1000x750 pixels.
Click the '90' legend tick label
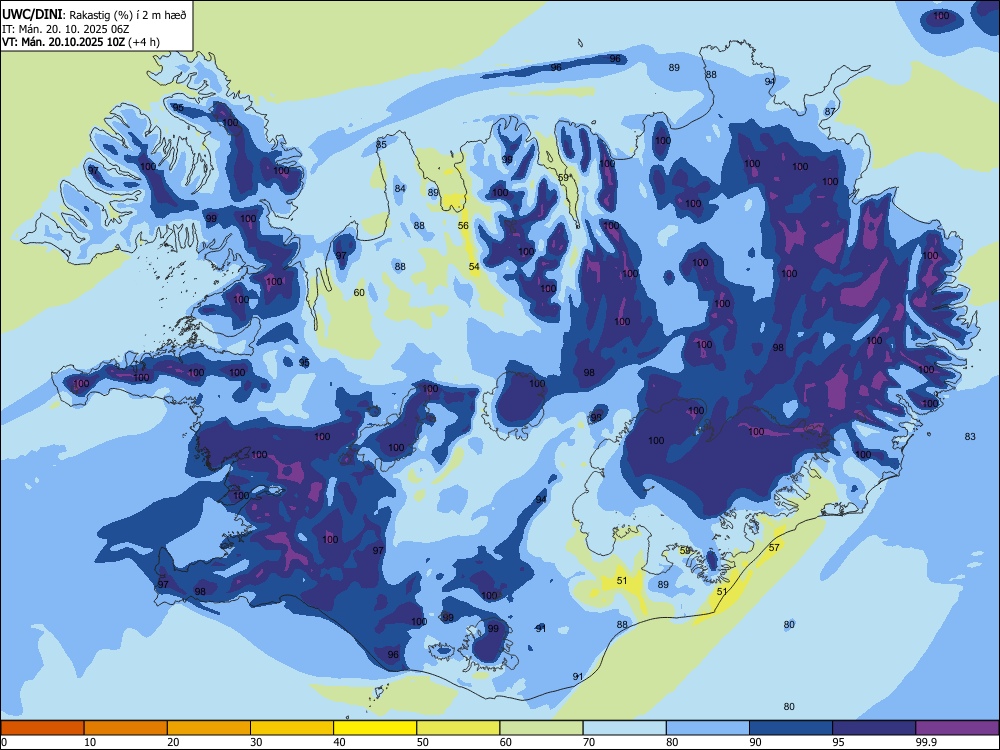(755, 742)
